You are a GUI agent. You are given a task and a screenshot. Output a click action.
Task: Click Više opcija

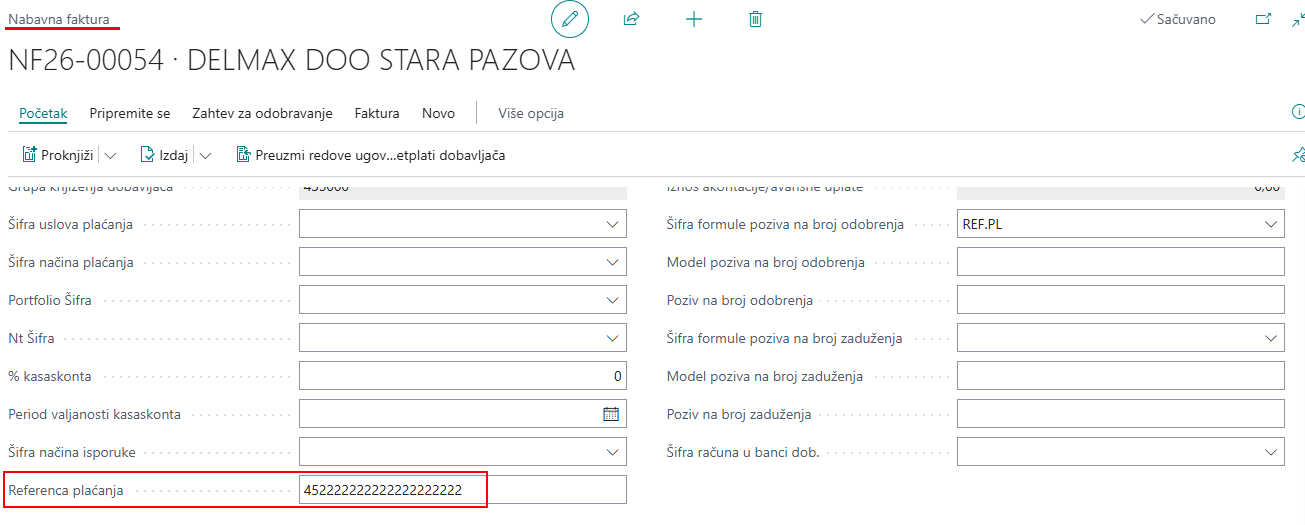[531, 113]
